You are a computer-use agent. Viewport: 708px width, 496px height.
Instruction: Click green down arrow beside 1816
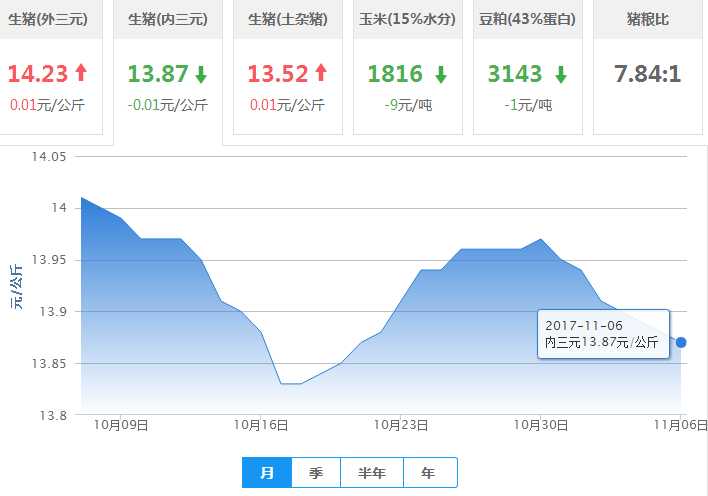[441, 74]
